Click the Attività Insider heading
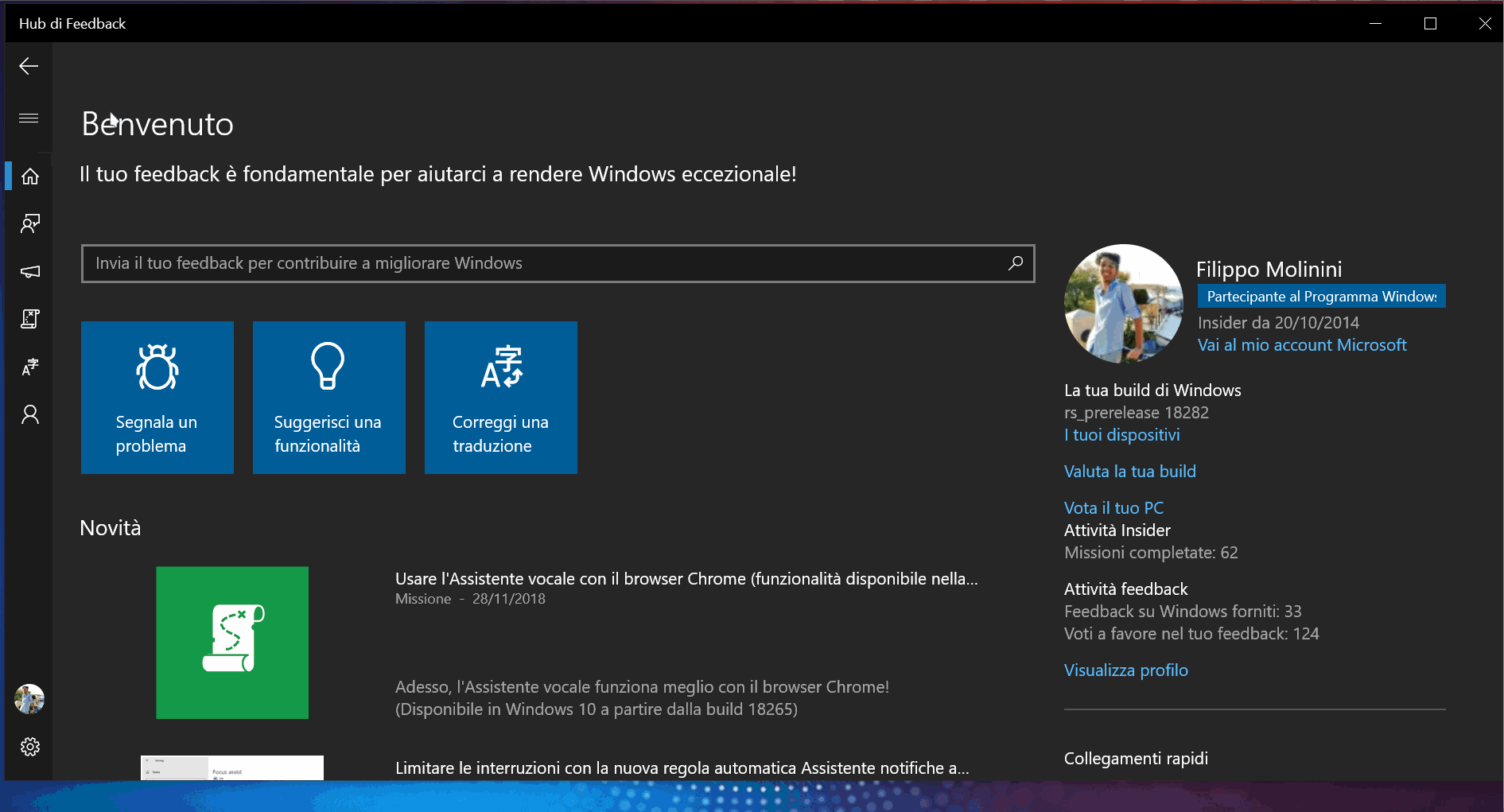This screenshot has height=812, width=1504. click(1117, 530)
